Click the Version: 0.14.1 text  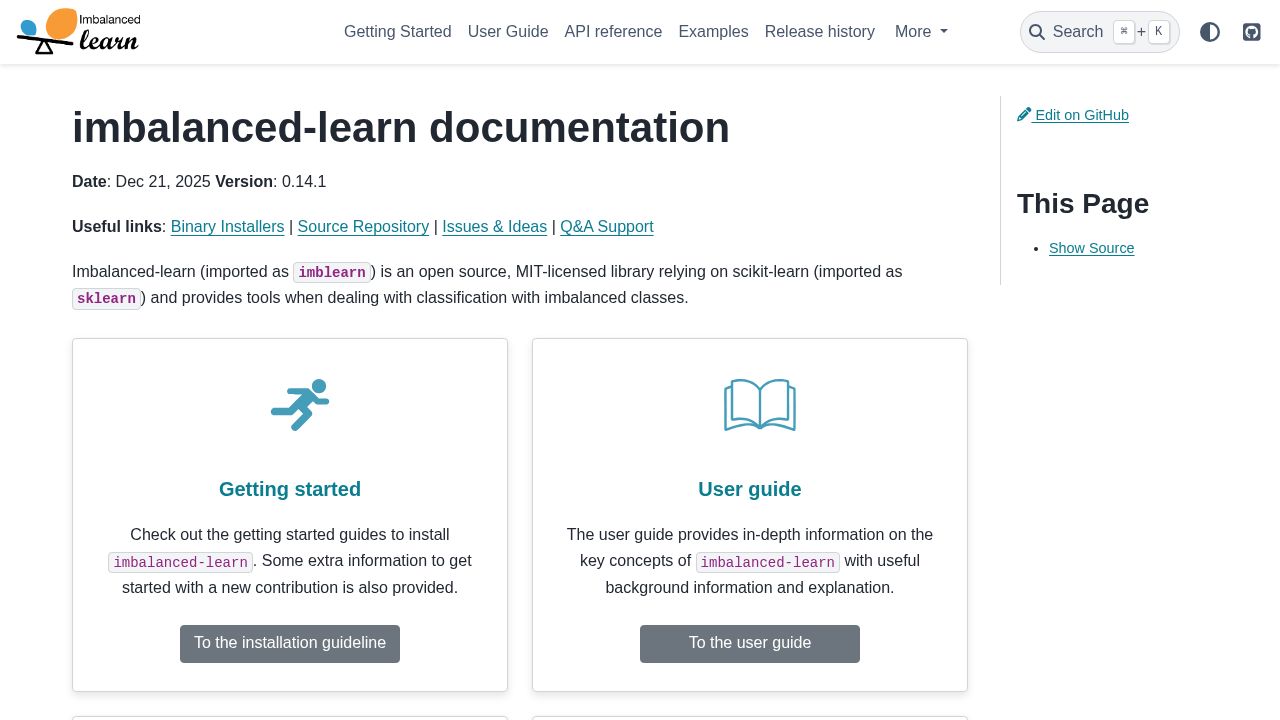tap(271, 182)
